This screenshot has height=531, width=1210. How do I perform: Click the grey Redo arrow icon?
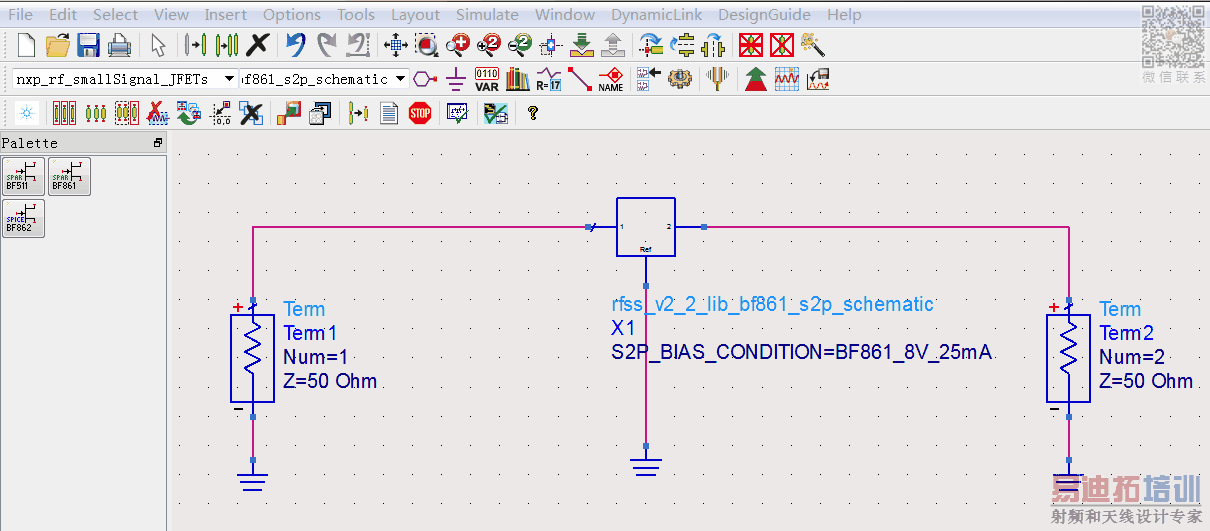tap(326, 45)
